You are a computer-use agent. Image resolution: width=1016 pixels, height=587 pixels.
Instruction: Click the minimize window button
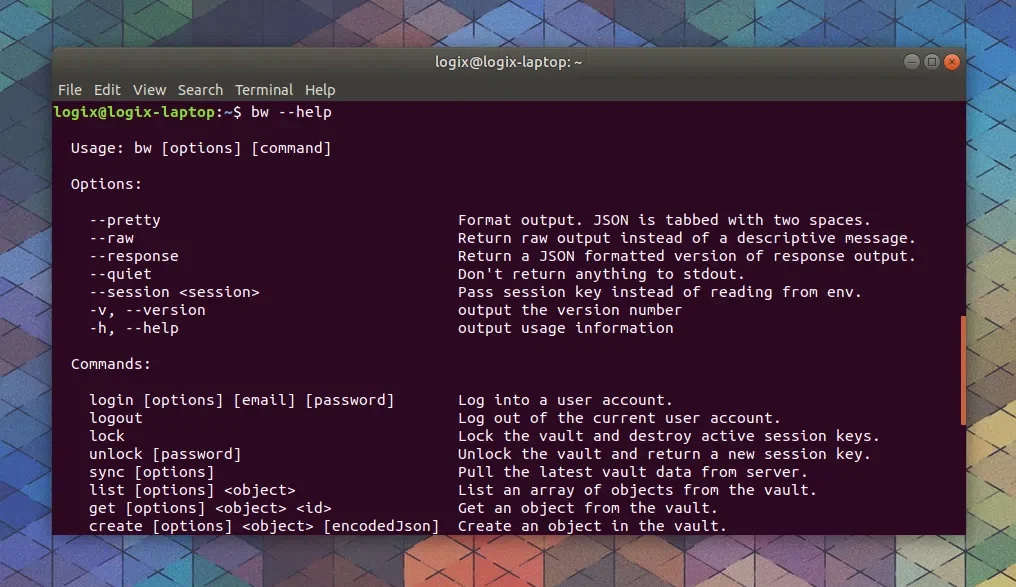point(911,61)
